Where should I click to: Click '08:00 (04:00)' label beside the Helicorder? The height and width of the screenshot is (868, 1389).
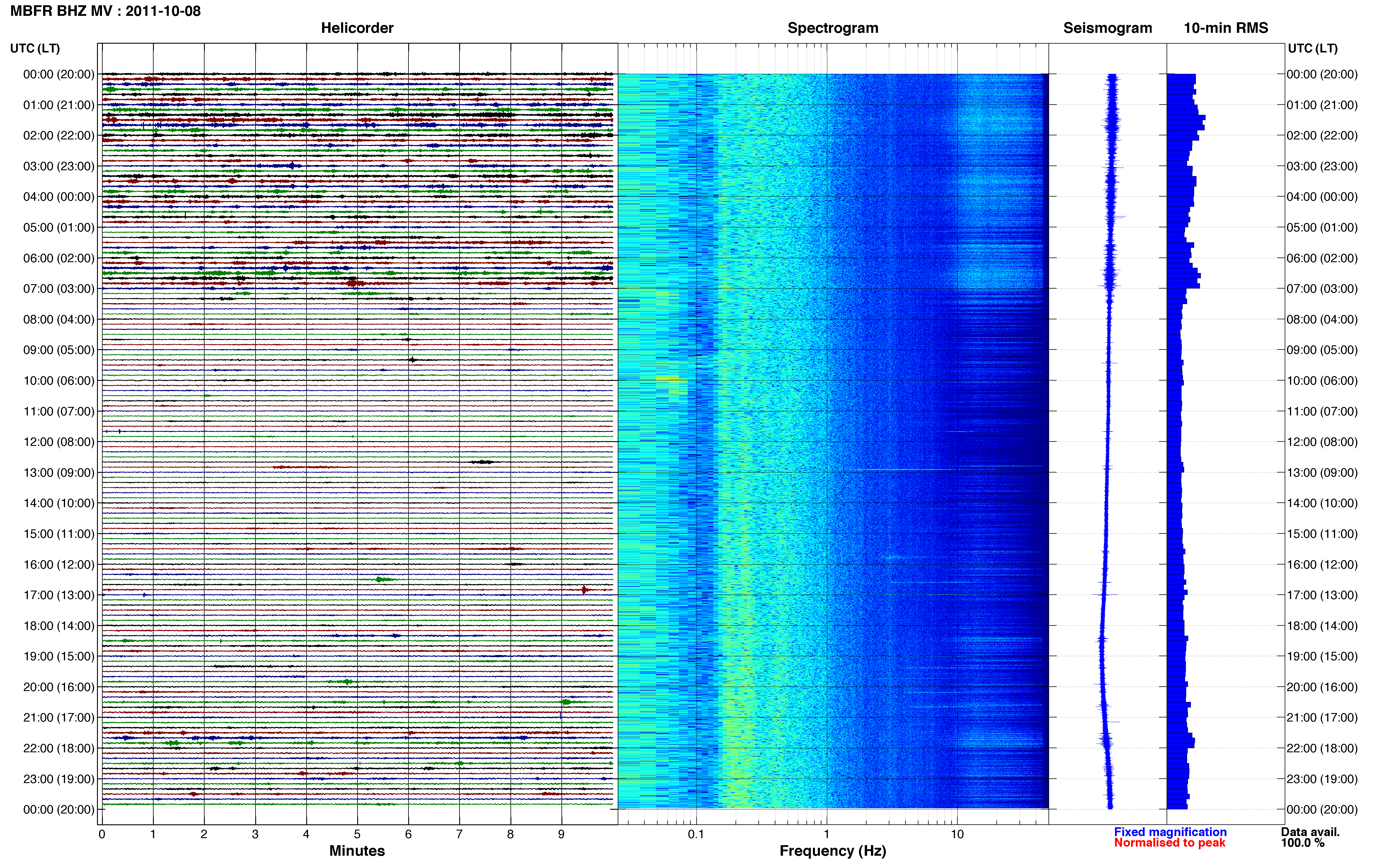point(59,319)
